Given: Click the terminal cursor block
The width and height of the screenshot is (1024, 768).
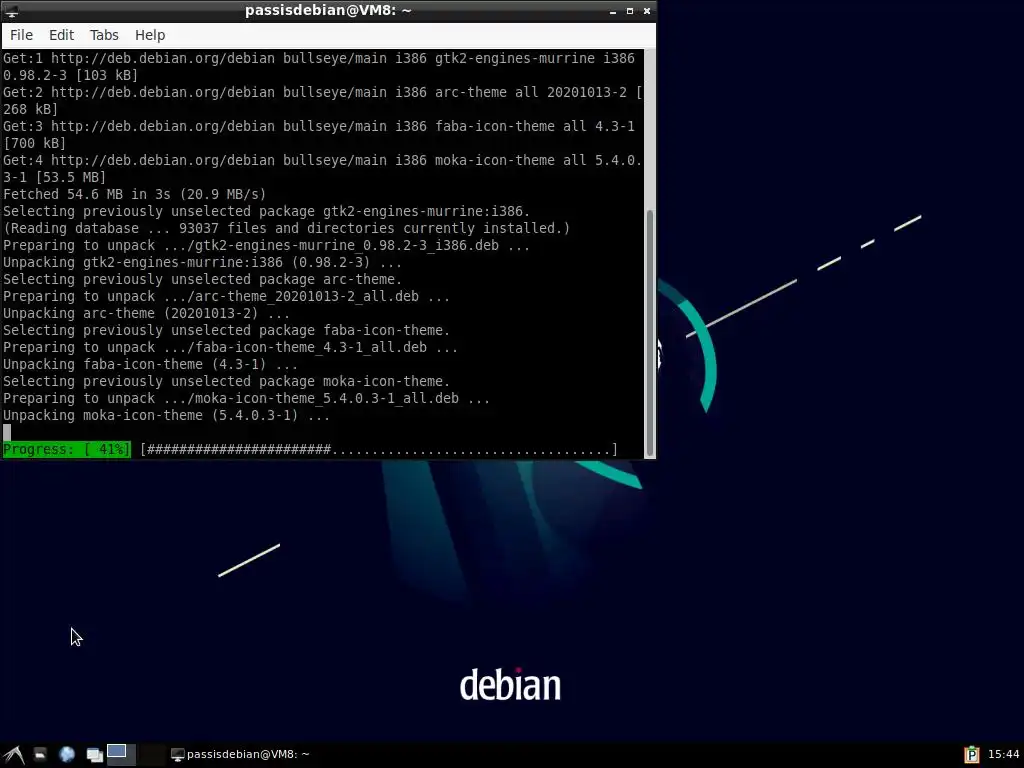Looking at the screenshot, I should (7, 432).
